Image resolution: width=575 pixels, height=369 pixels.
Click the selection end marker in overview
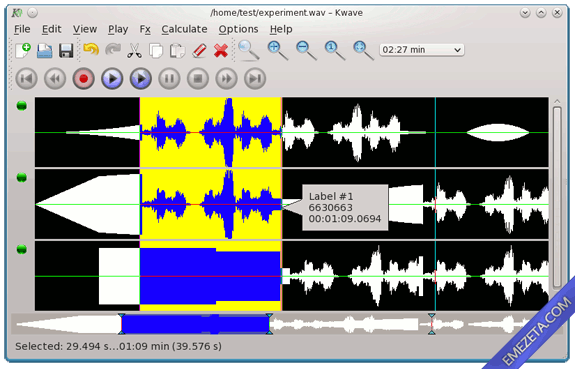(269, 324)
